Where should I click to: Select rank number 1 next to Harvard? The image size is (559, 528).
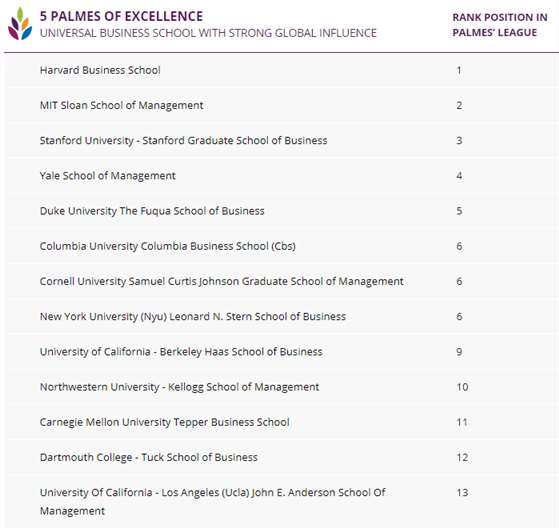tap(459, 70)
